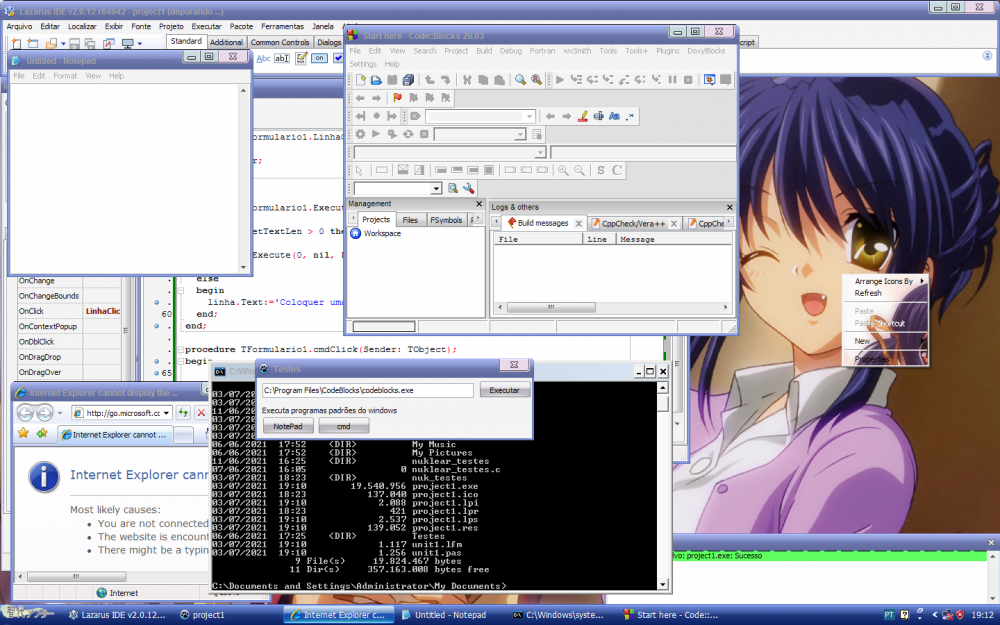
Task: Open the Find dialog via the magnifier icon
Action: (x=519, y=80)
